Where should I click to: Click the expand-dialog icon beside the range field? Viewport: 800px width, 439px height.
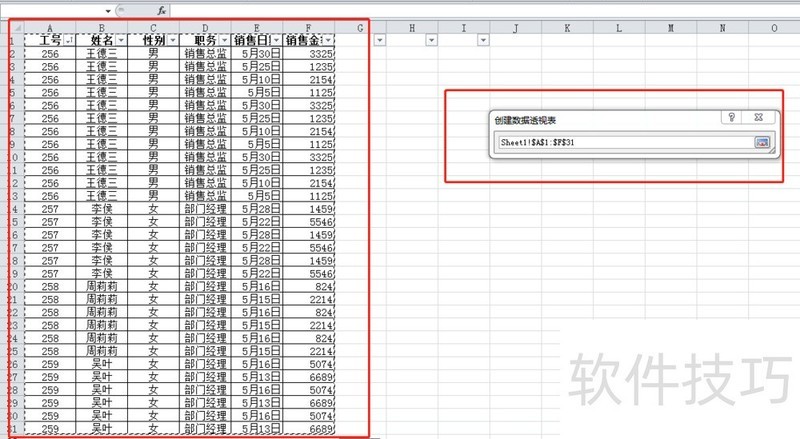pyautogui.click(x=762, y=142)
